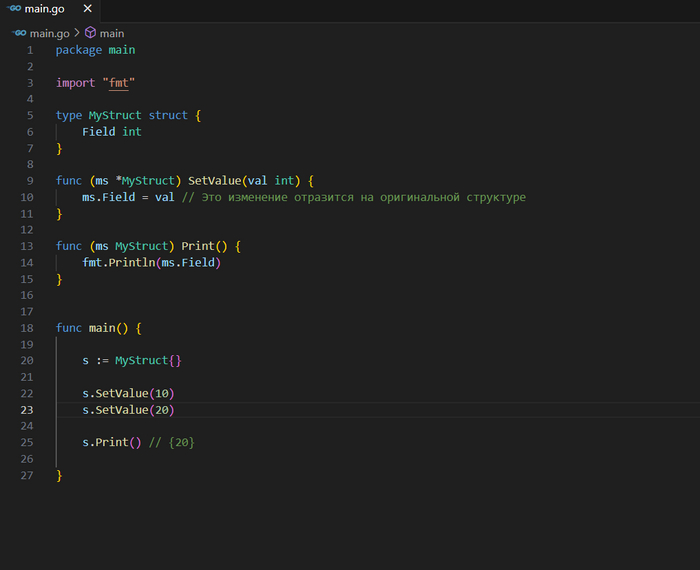700x570 pixels.
Task: Click the Field int declaration line
Action: pyautogui.click(x=112, y=131)
